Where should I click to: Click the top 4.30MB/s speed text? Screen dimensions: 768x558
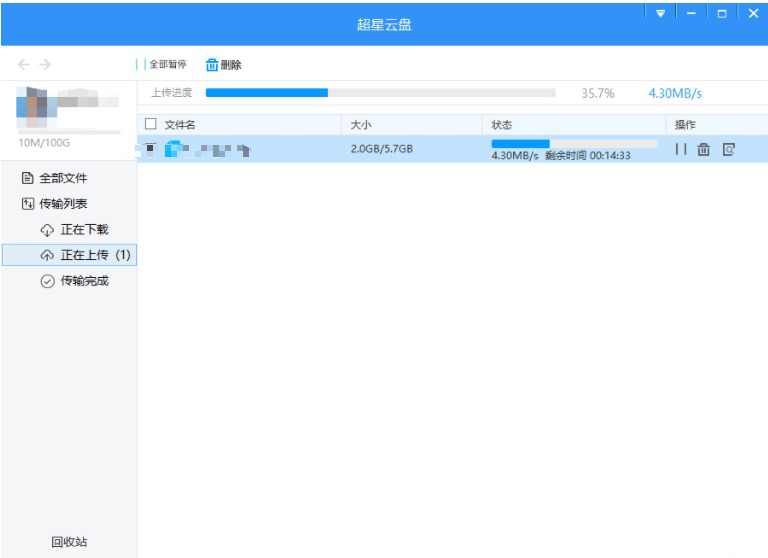coord(675,93)
